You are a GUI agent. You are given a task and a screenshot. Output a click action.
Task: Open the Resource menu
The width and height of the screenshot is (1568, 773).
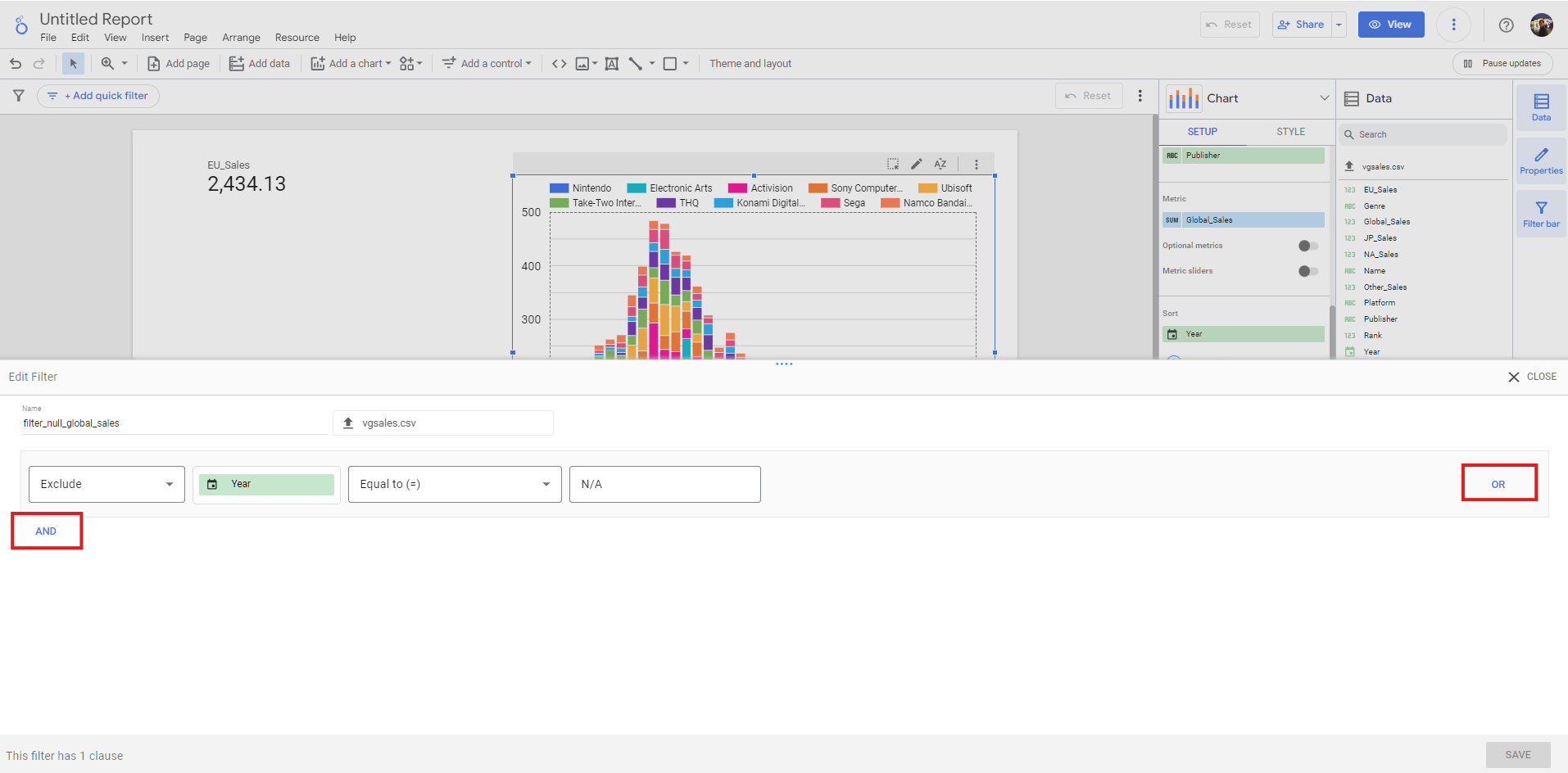(x=297, y=38)
